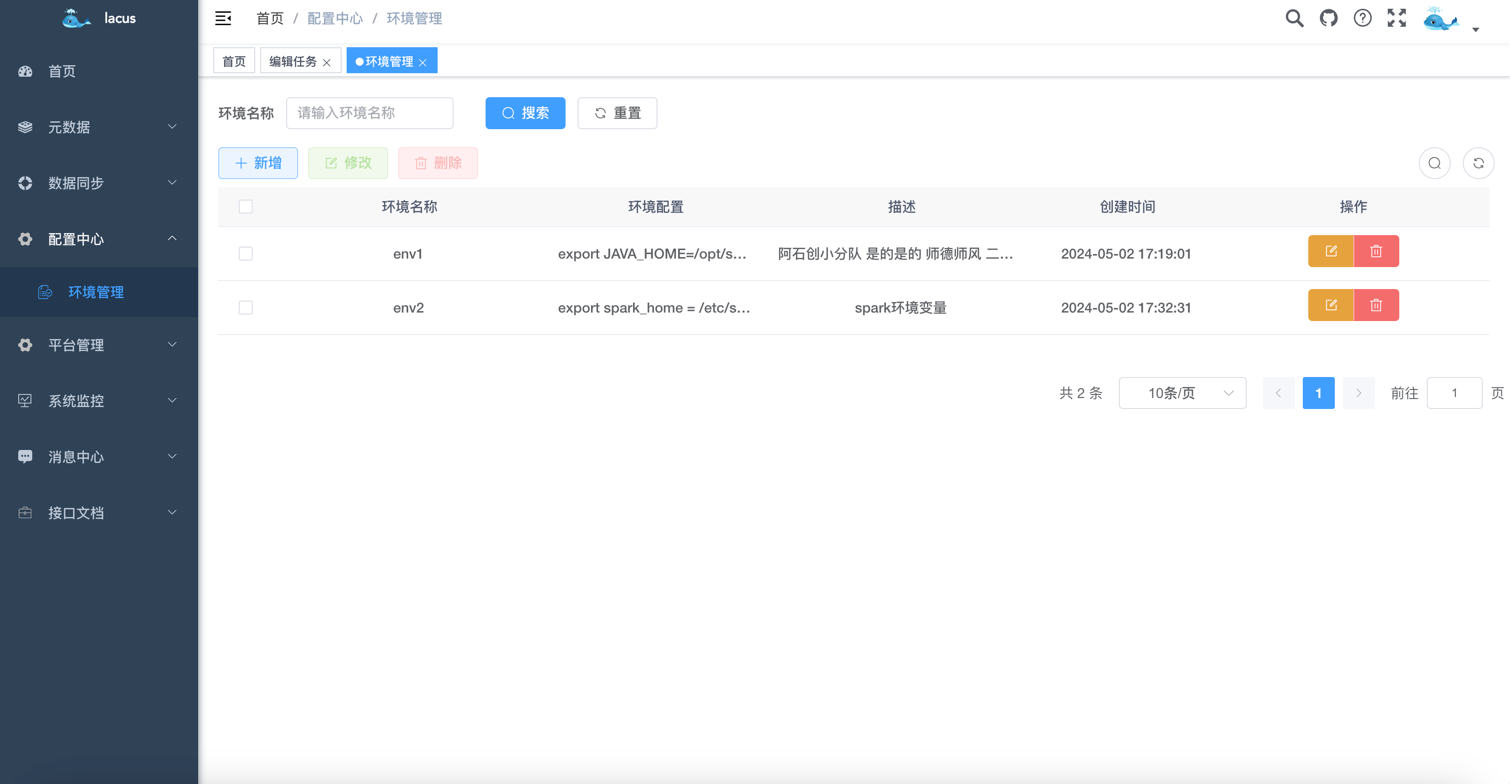Open 配置中心 in the breadcrumb
1510x784 pixels.
point(336,18)
